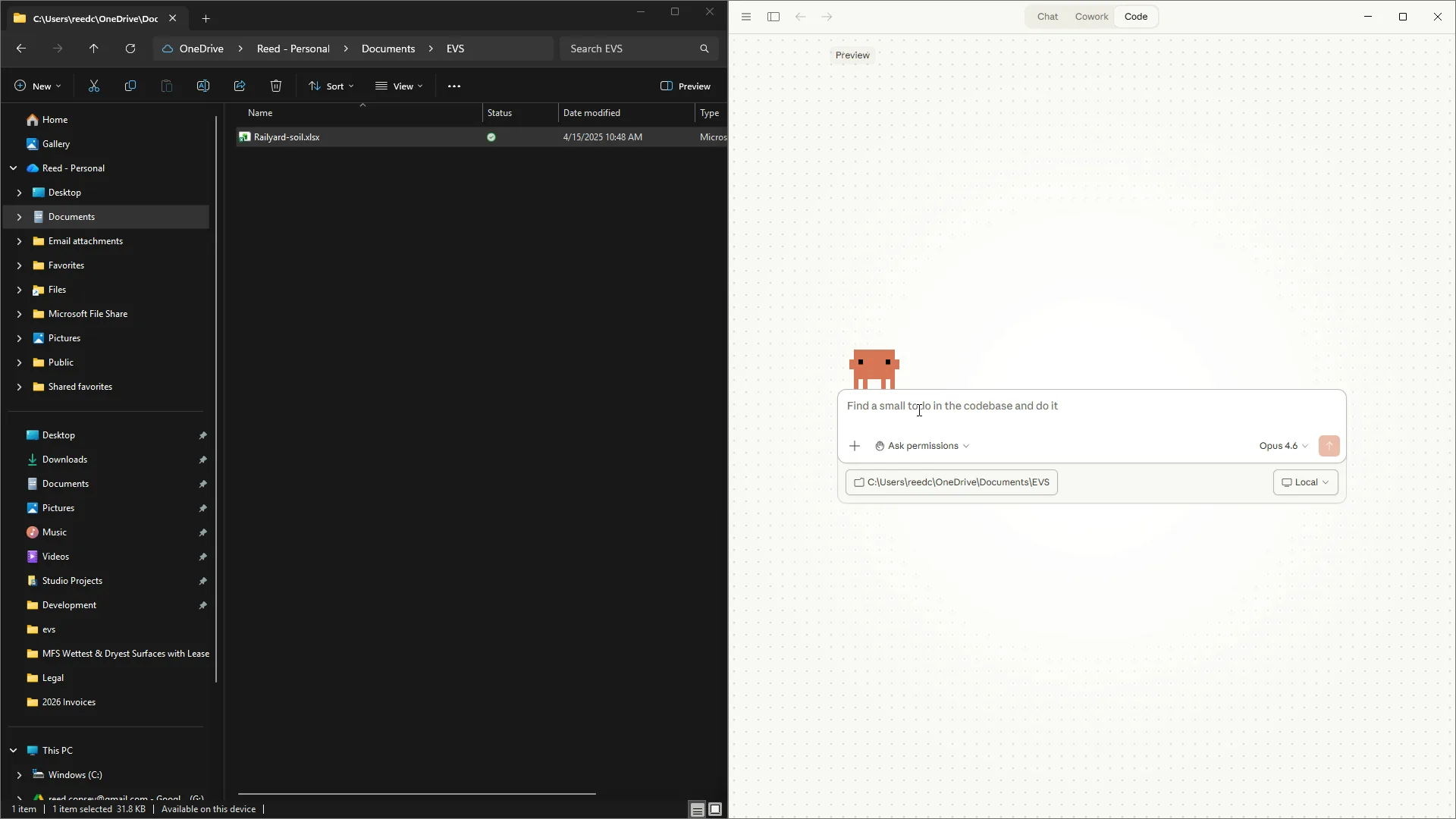1456x819 pixels.
Task: Click Documents in the address breadcrumb
Action: tap(388, 49)
